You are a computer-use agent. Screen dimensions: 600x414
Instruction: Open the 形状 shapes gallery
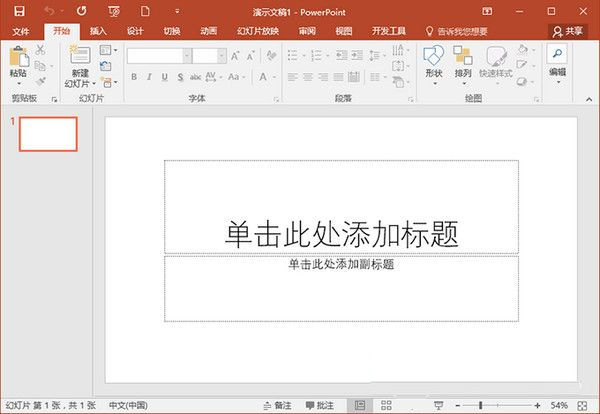tap(434, 64)
